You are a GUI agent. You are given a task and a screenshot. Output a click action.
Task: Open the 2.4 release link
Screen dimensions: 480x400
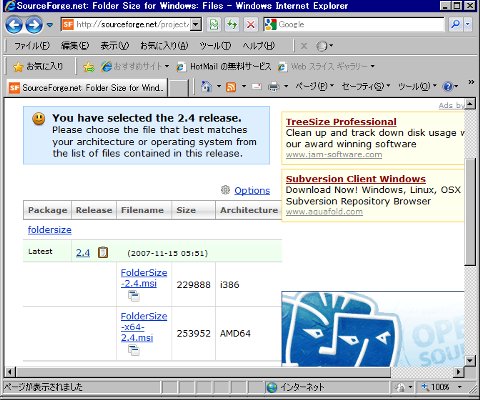pyautogui.click(x=83, y=253)
